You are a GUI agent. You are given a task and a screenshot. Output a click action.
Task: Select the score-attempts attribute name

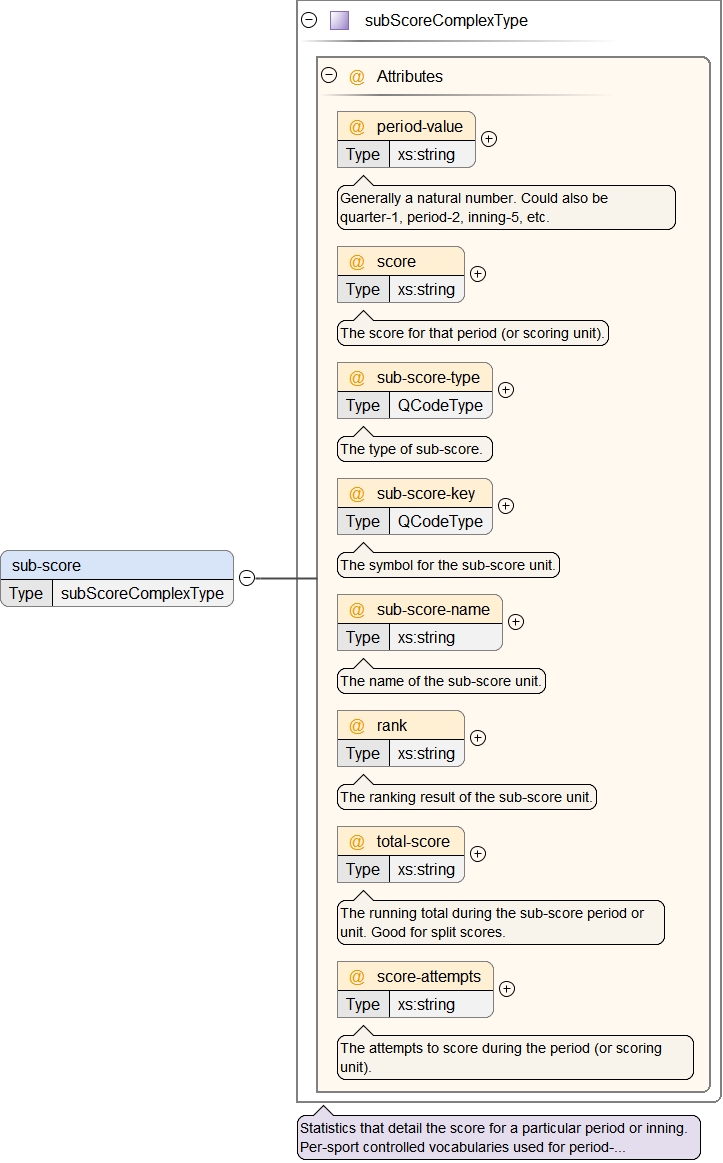(x=428, y=976)
